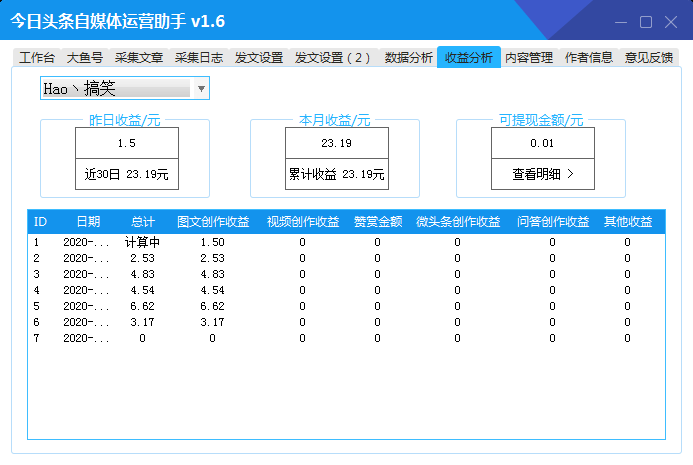The image size is (693, 465).
Task: Select row 5 with 6.62 total
Action: (142, 306)
